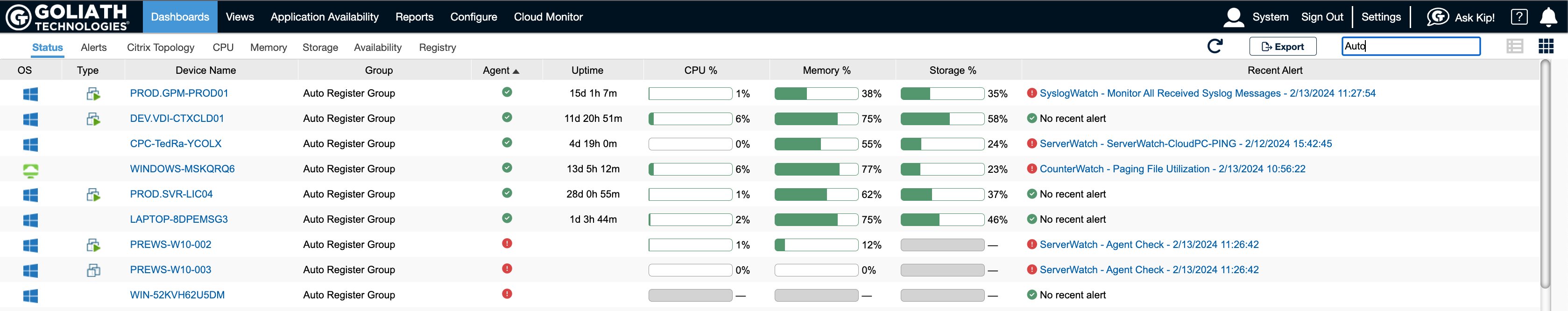Image resolution: width=1568 pixels, height=311 pixels.
Task: Click the green agent check icon for PROD.SVR-LIC04
Action: [x=507, y=193]
